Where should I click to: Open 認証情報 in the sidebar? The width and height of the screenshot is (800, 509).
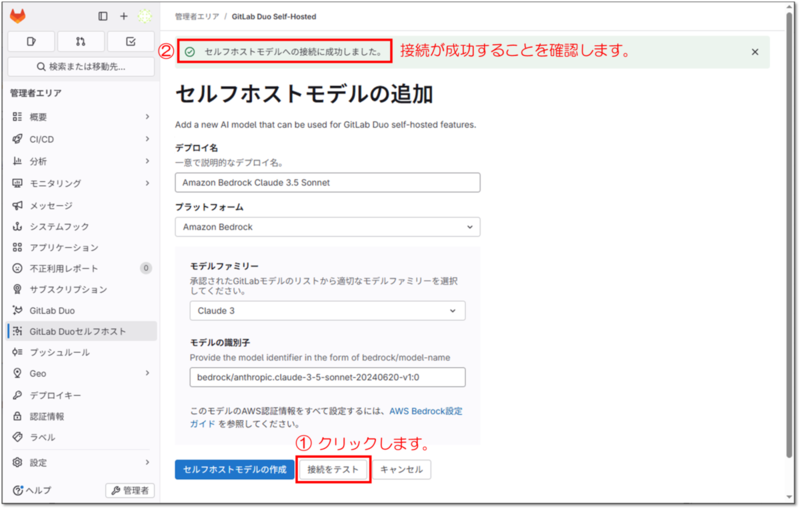(82, 416)
